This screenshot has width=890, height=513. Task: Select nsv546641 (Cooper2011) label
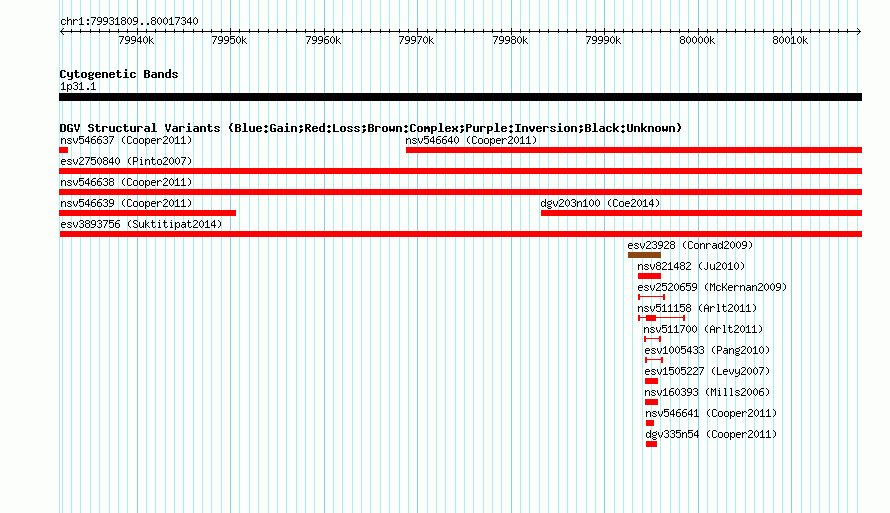coord(711,413)
